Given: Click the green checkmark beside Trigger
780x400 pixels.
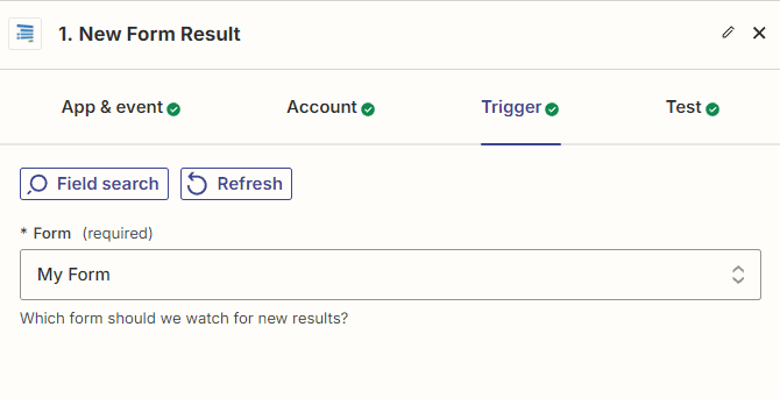Looking at the screenshot, I should 552,109.
